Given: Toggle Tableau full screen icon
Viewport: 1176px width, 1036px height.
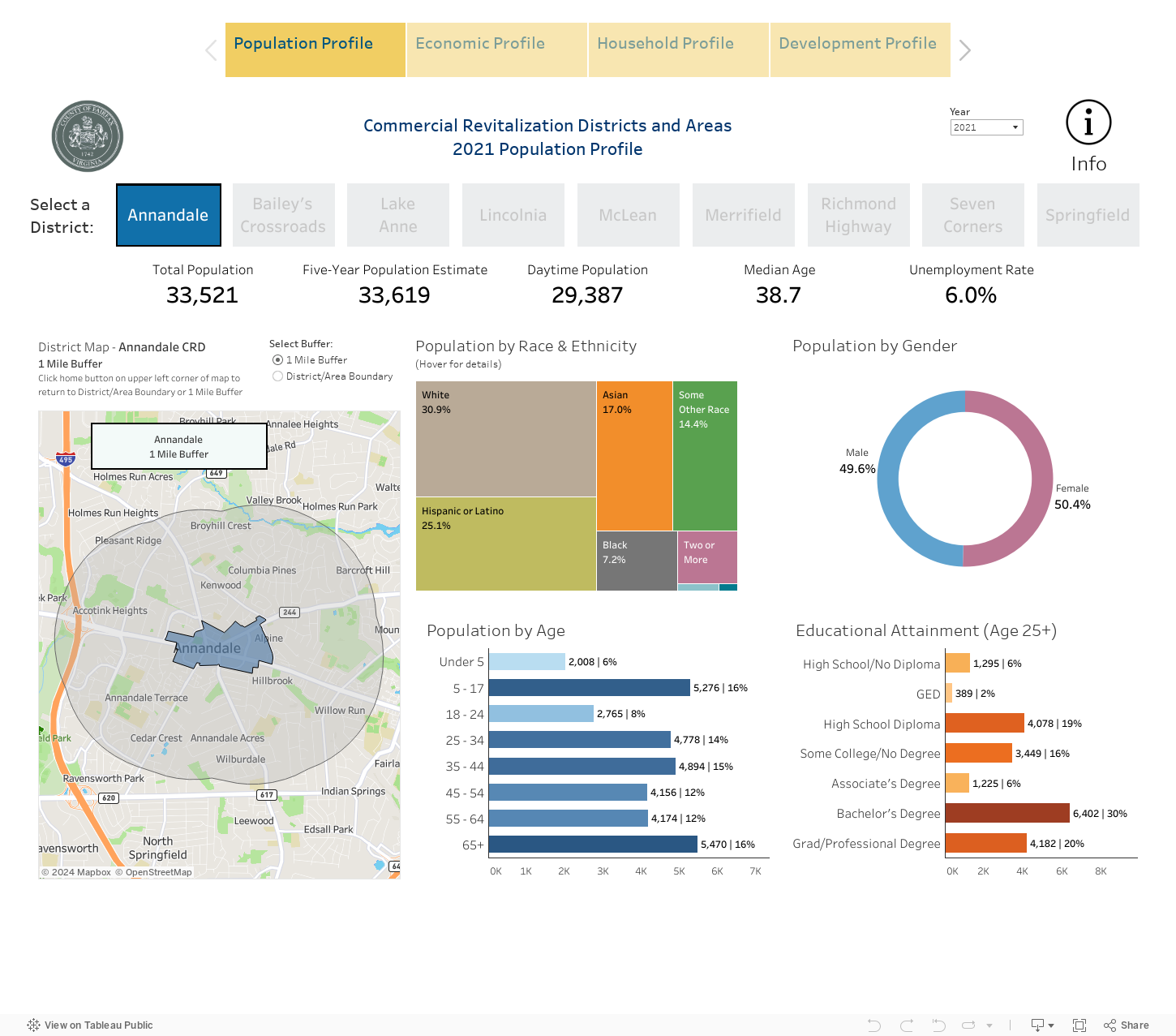Looking at the screenshot, I should coord(1079,1025).
